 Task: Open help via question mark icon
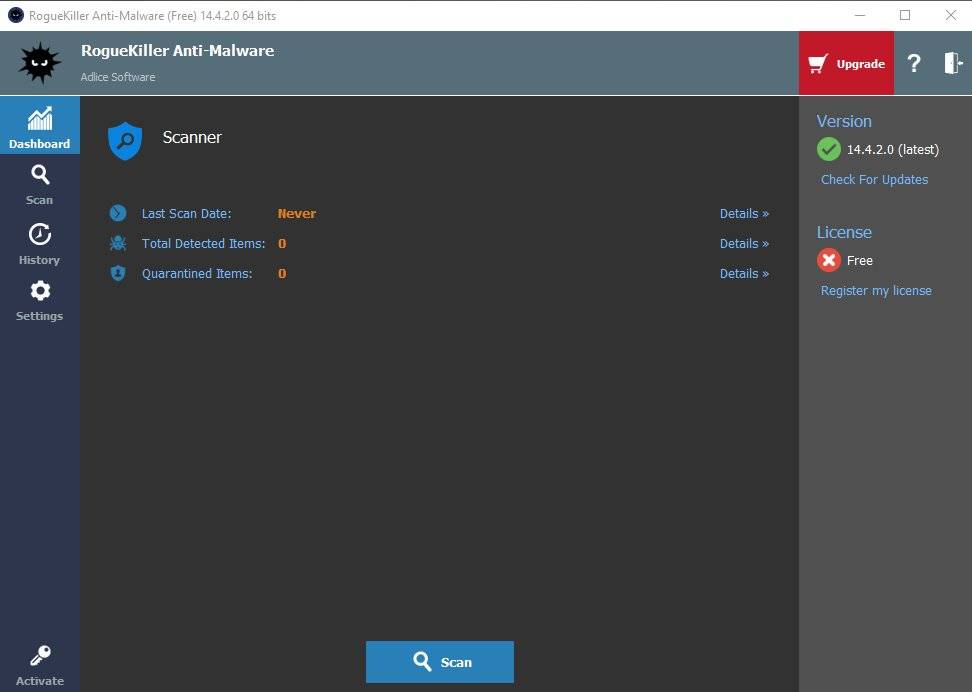pos(914,63)
